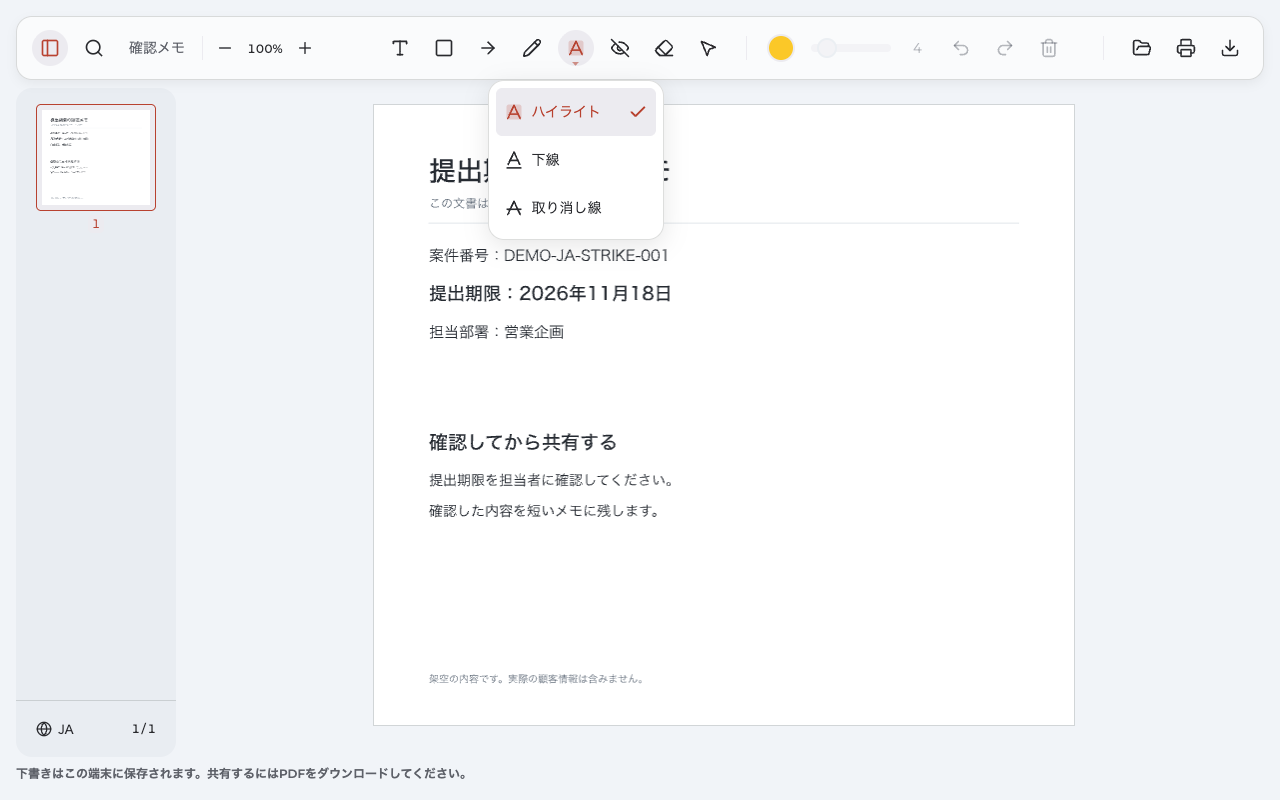Open a file with the folder icon
This screenshot has width=1280, height=800.
click(1142, 48)
